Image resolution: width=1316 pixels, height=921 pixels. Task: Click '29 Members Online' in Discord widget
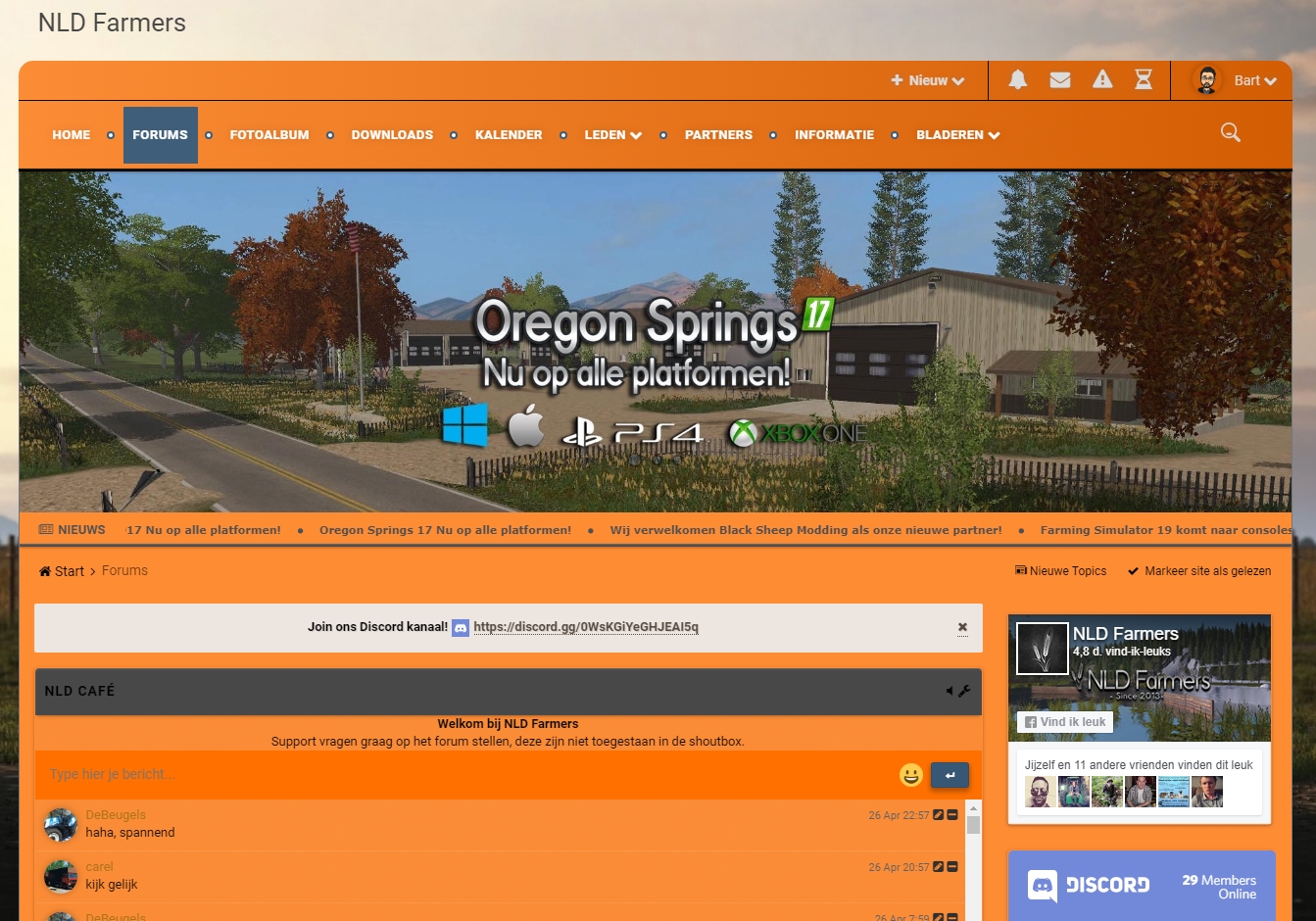pyautogui.click(x=1219, y=887)
